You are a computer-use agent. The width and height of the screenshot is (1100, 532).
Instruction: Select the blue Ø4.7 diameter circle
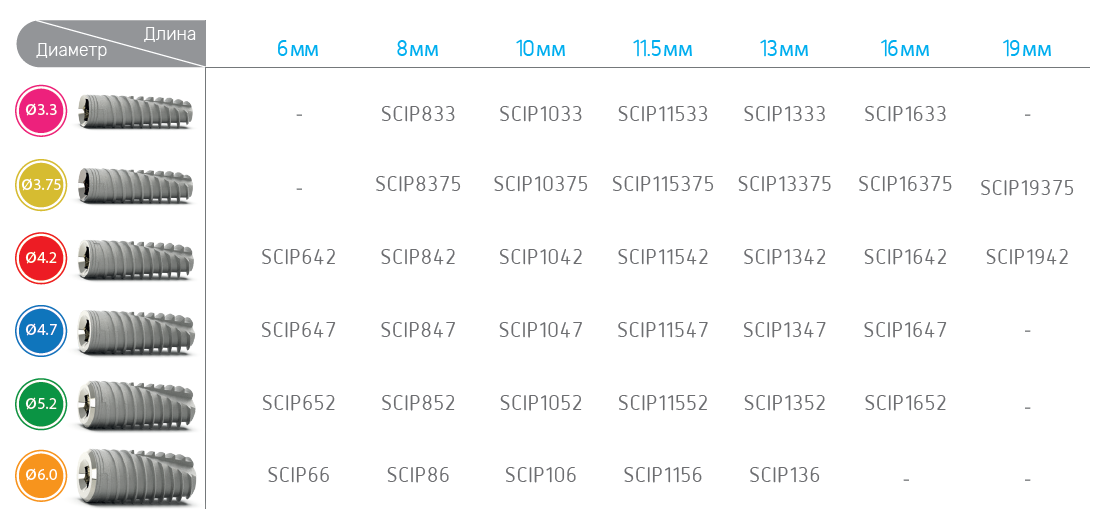point(41,330)
